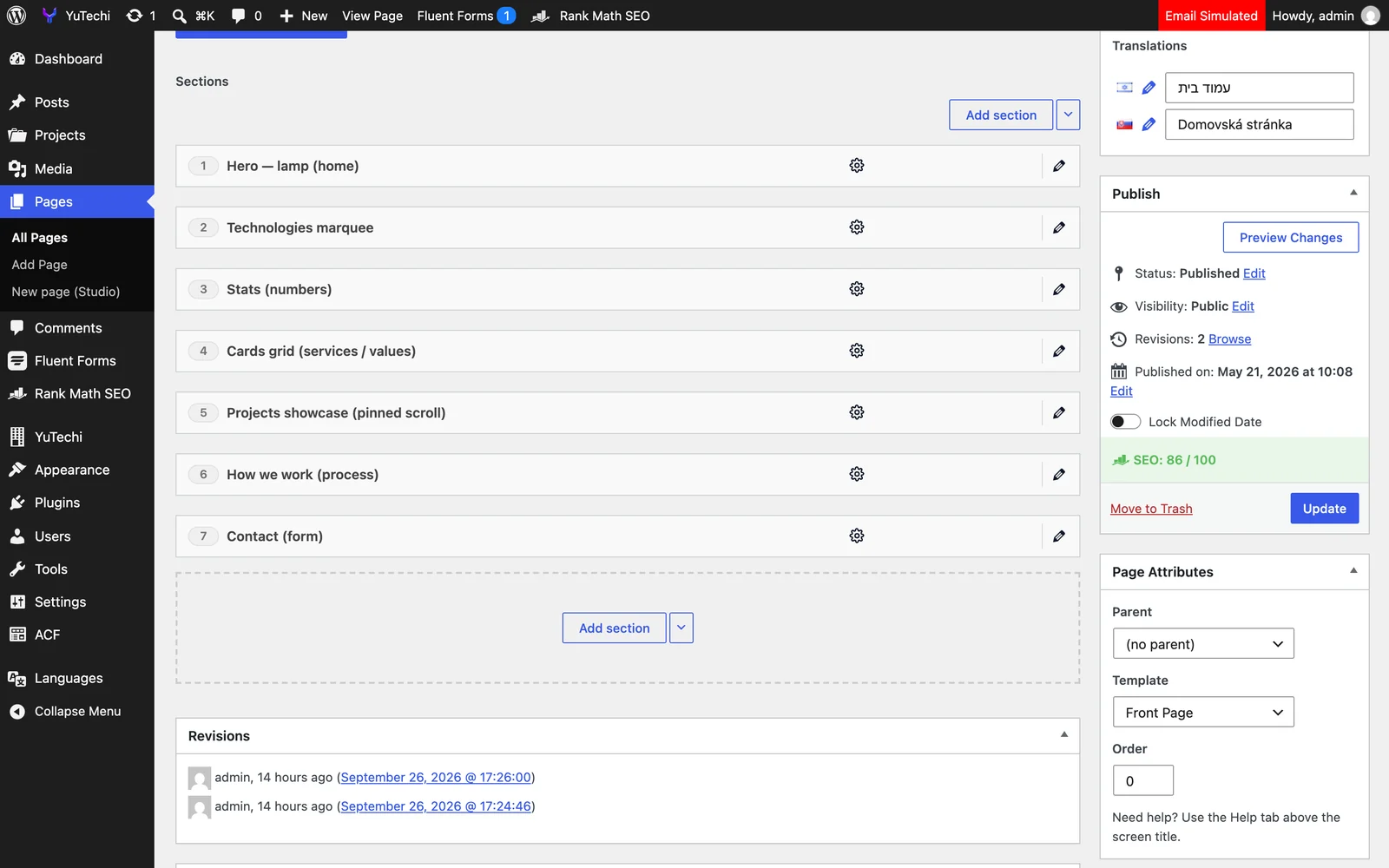
Task: Edit the Hebrew translation pencil icon
Action: (x=1149, y=88)
